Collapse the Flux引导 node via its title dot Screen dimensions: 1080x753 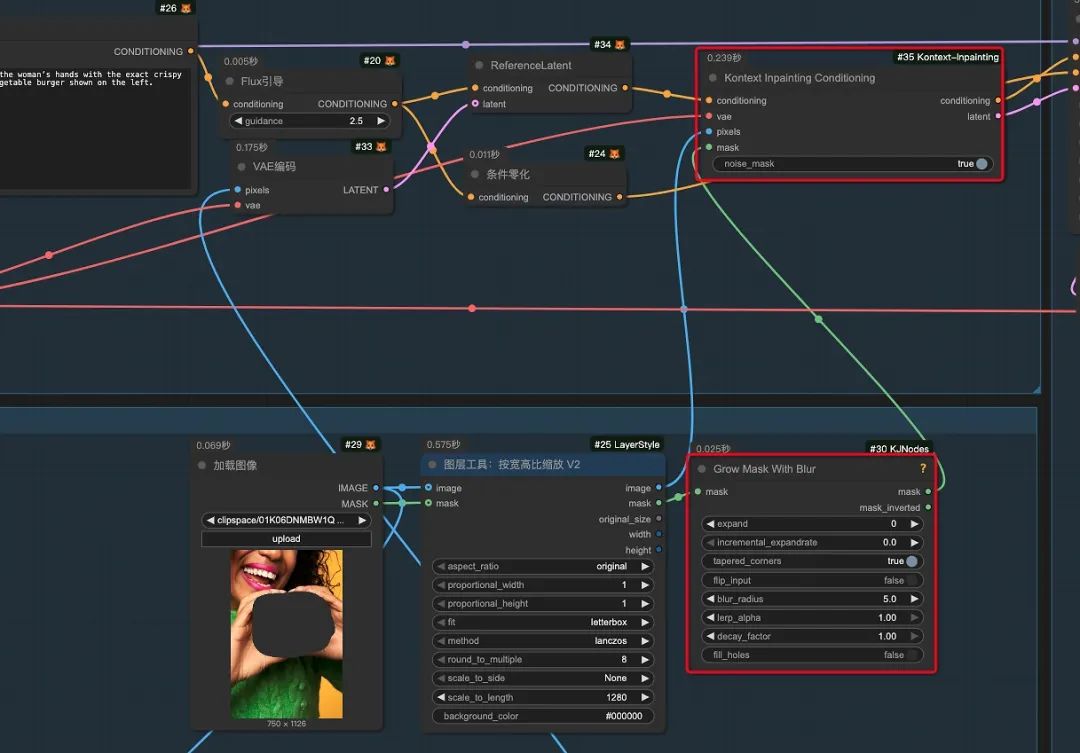(230, 81)
